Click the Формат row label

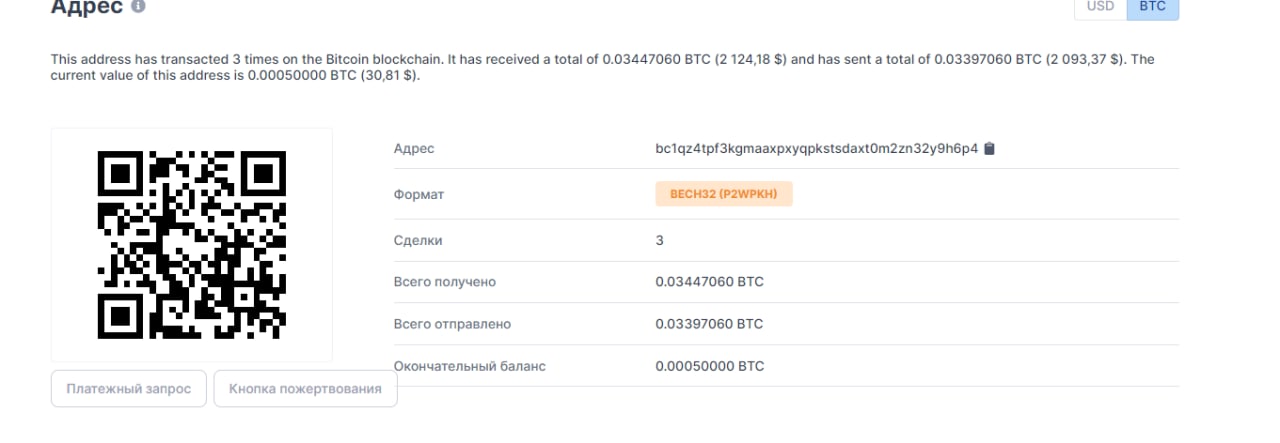419,194
